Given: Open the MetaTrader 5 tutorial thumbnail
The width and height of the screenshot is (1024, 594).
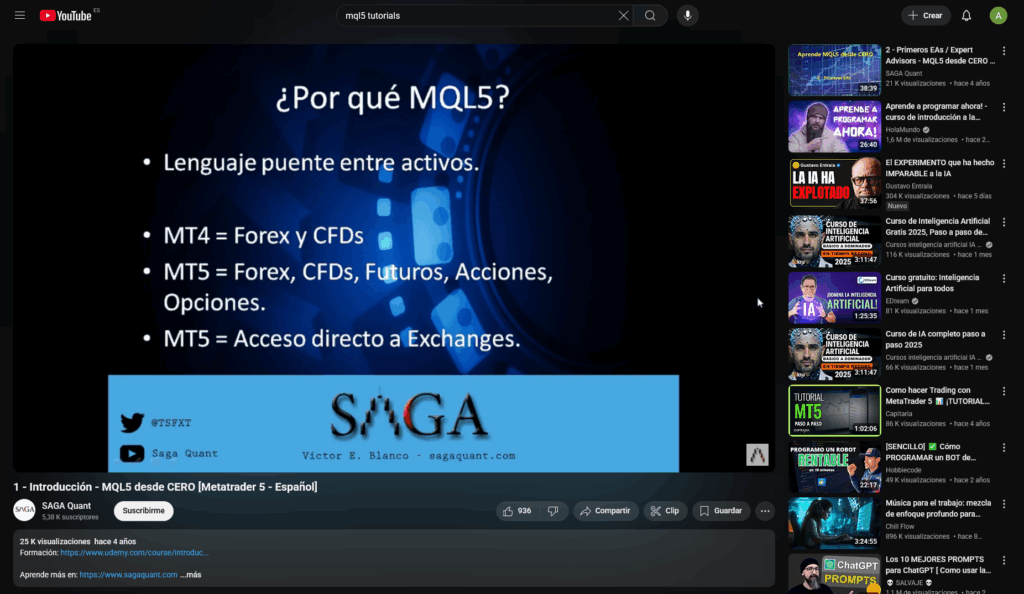Looking at the screenshot, I should (834, 411).
